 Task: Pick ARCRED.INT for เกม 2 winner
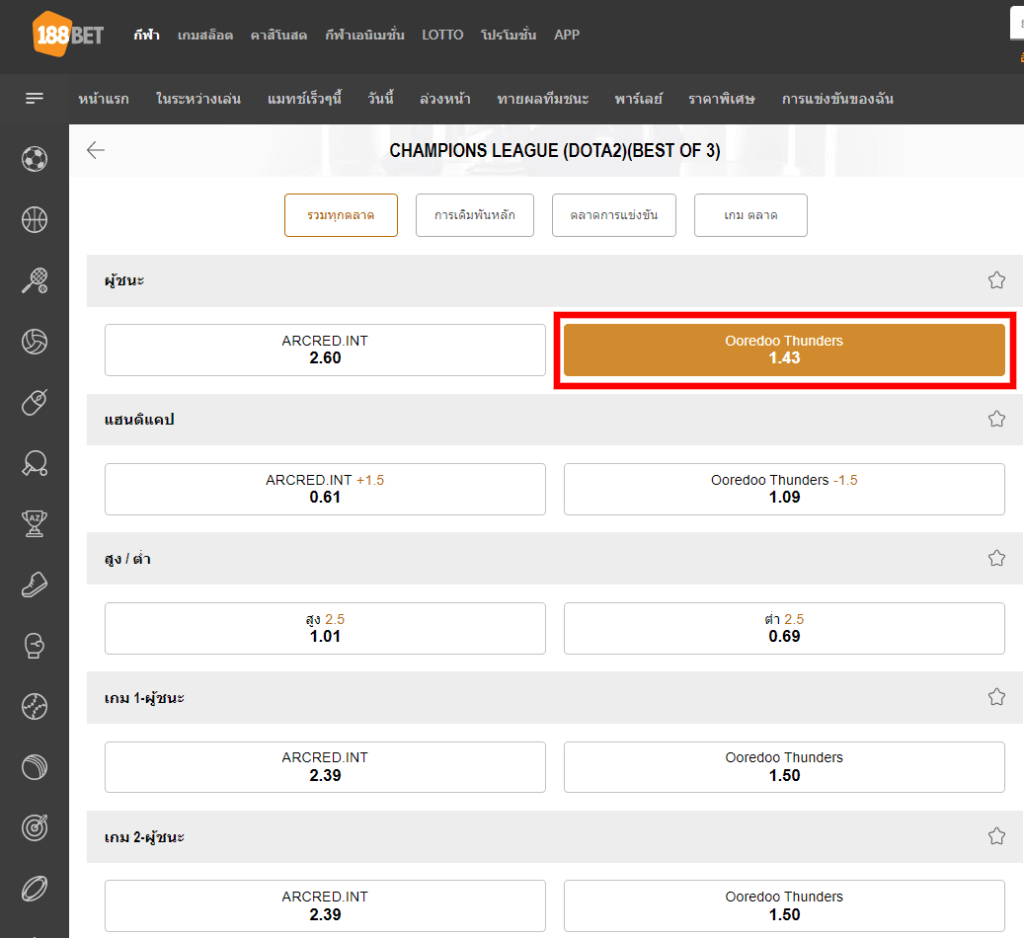[325, 906]
